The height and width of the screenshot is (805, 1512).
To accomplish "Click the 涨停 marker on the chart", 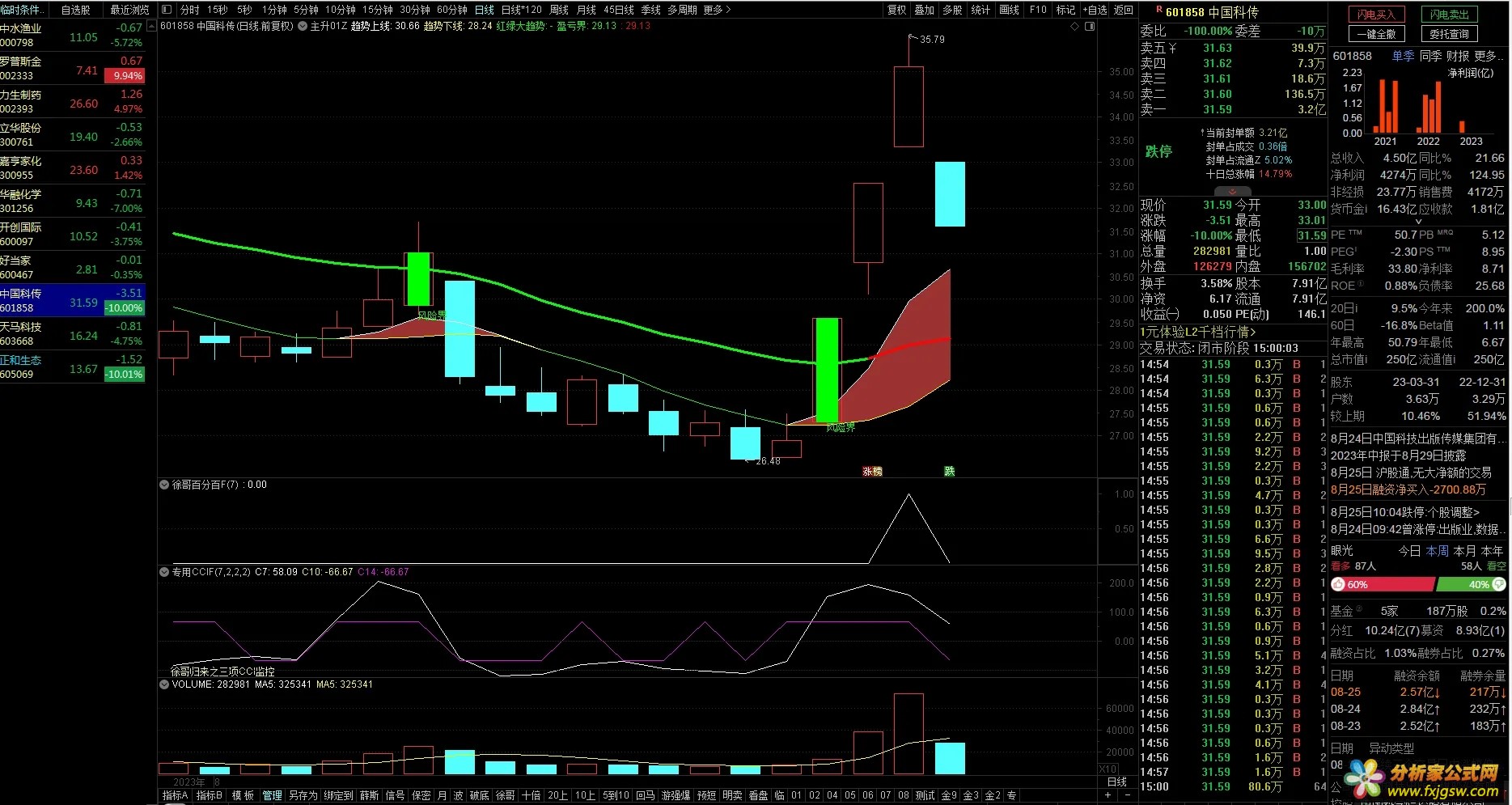I will (x=872, y=471).
